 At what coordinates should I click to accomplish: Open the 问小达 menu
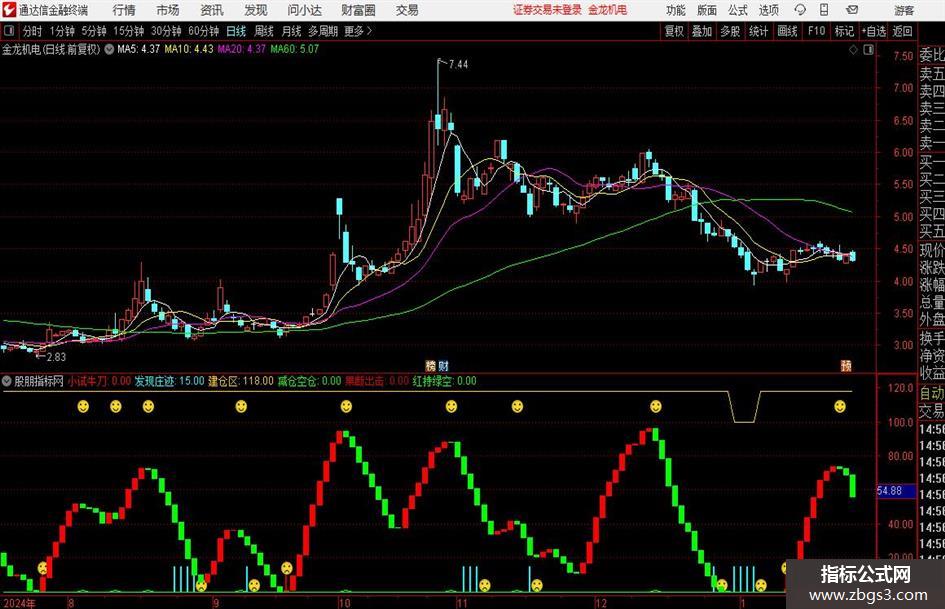(304, 10)
